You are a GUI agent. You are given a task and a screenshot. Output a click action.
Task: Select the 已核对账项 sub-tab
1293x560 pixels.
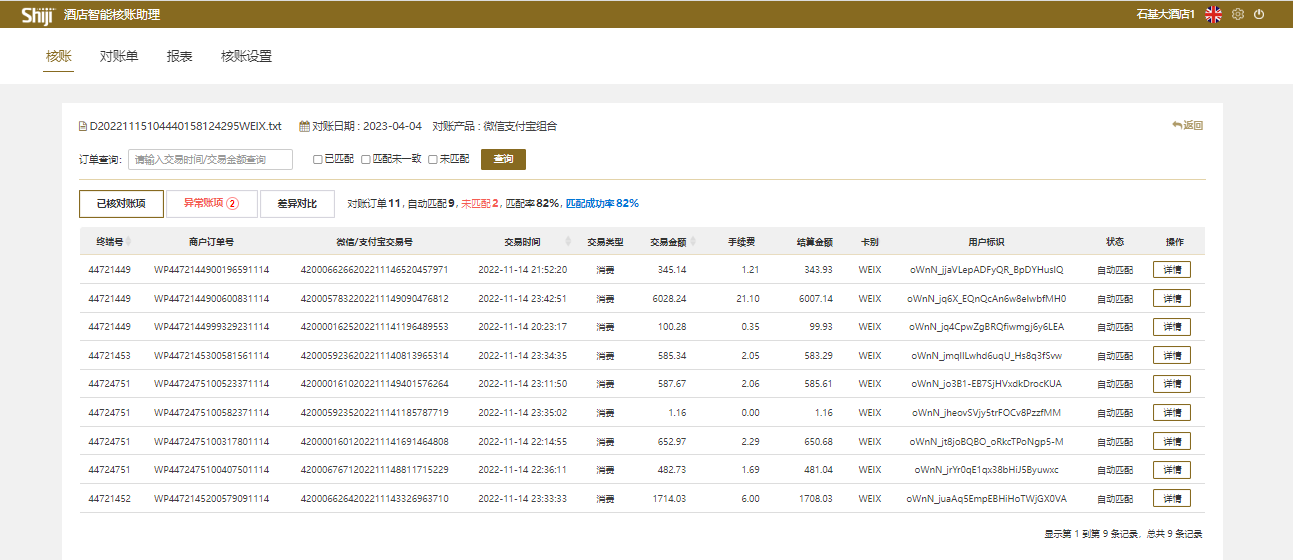click(121, 204)
